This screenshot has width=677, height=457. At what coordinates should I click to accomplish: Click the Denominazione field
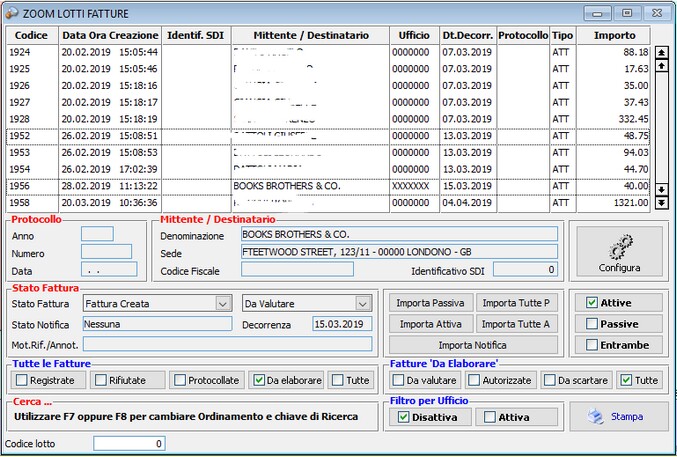399,234
